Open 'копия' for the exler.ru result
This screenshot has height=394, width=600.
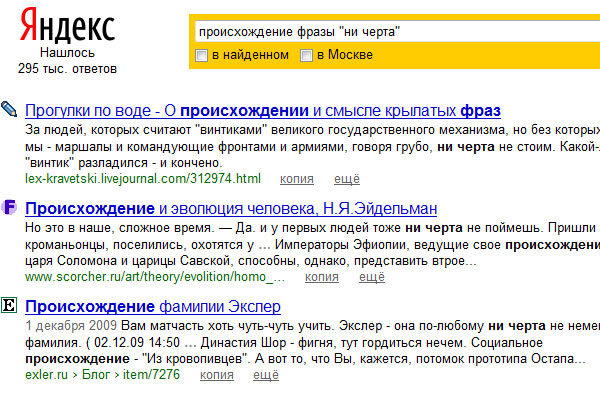(217, 375)
